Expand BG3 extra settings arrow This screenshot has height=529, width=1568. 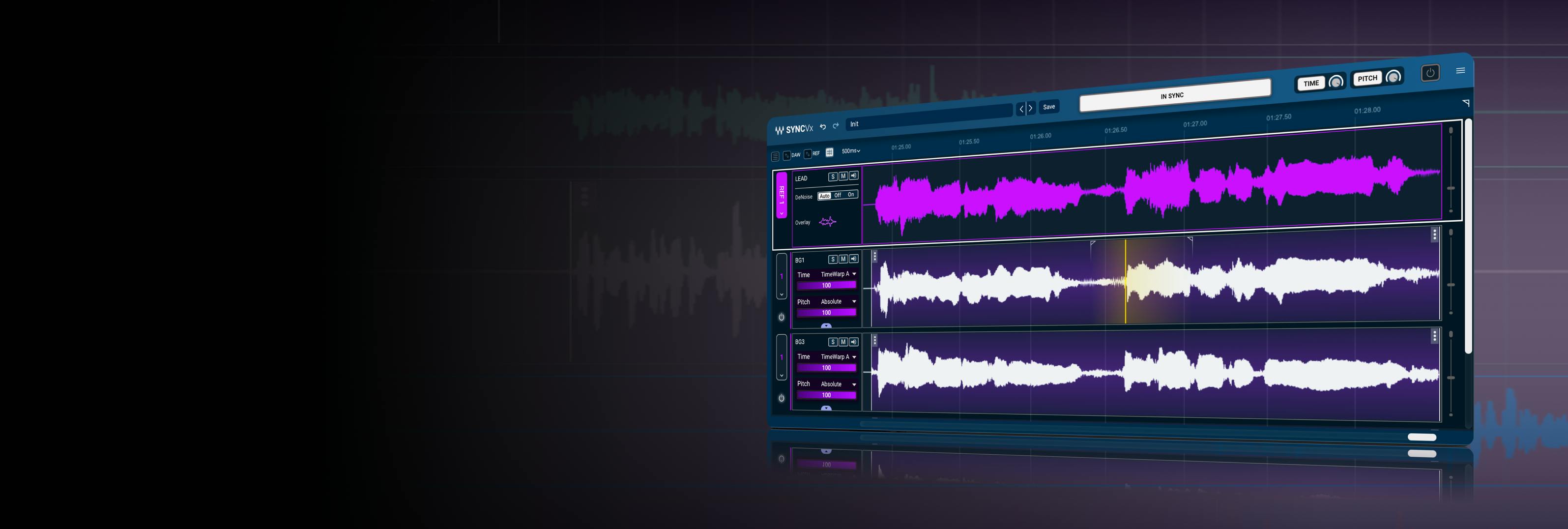pyautogui.click(x=826, y=408)
